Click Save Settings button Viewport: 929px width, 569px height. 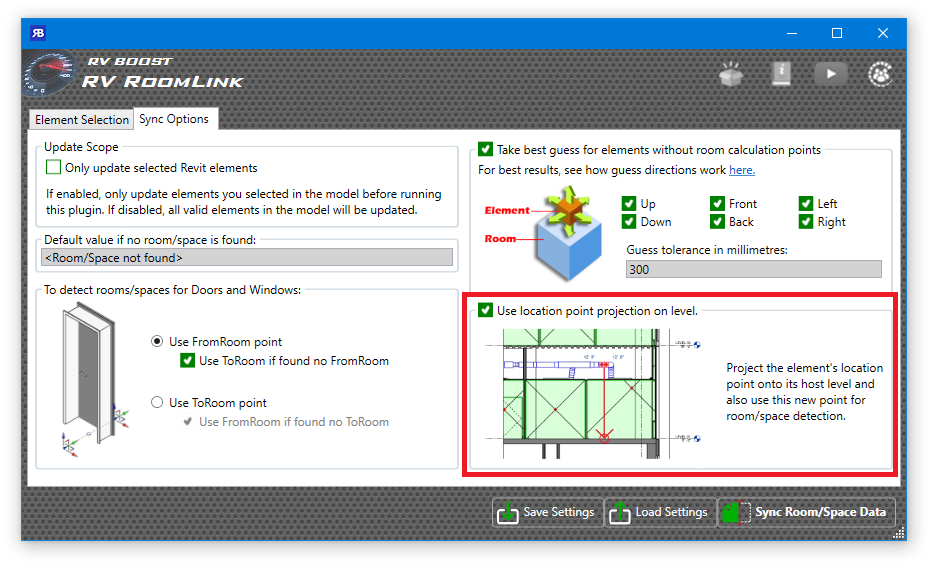(x=547, y=512)
